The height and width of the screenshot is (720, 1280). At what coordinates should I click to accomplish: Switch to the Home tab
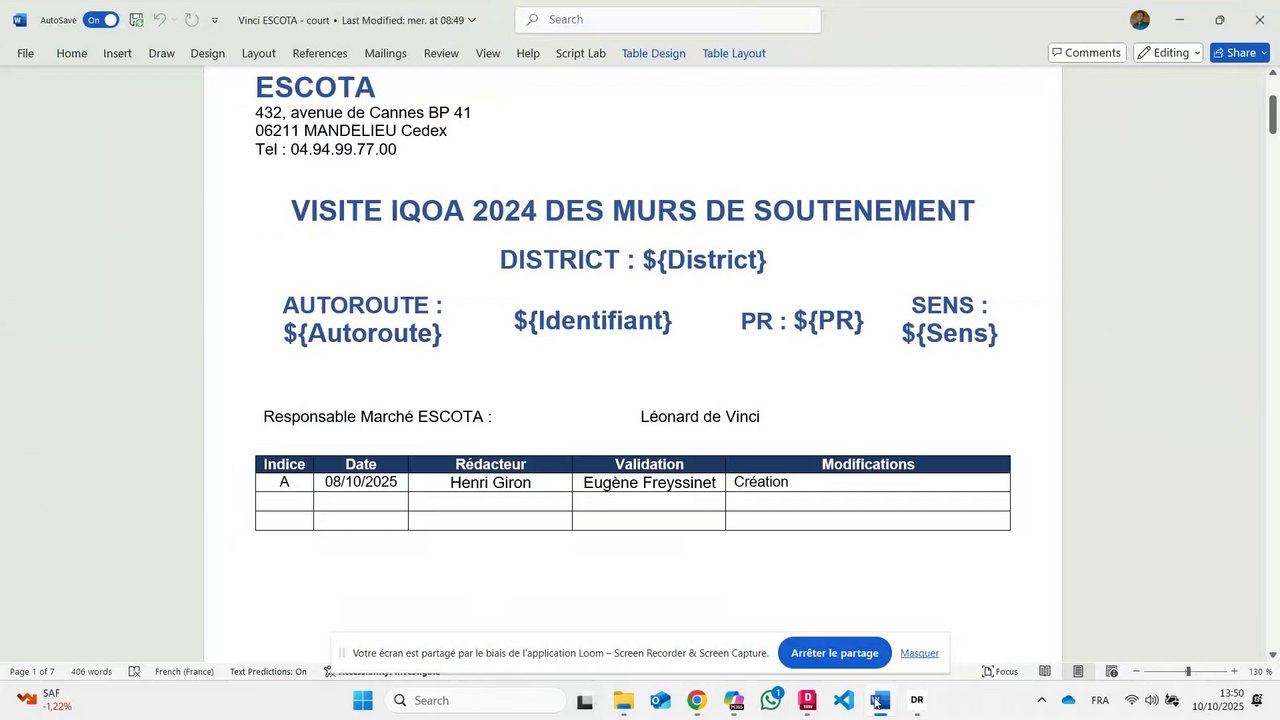pyautogui.click(x=71, y=53)
